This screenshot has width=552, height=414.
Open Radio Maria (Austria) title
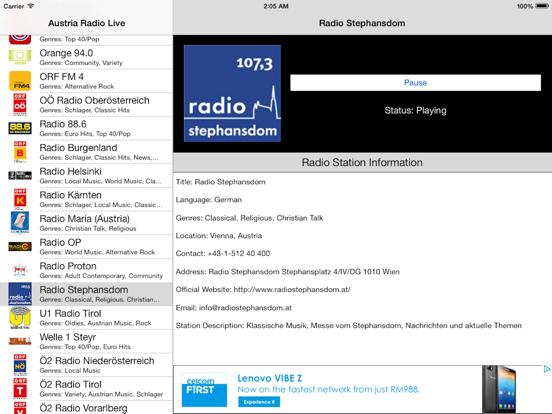(84, 219)
